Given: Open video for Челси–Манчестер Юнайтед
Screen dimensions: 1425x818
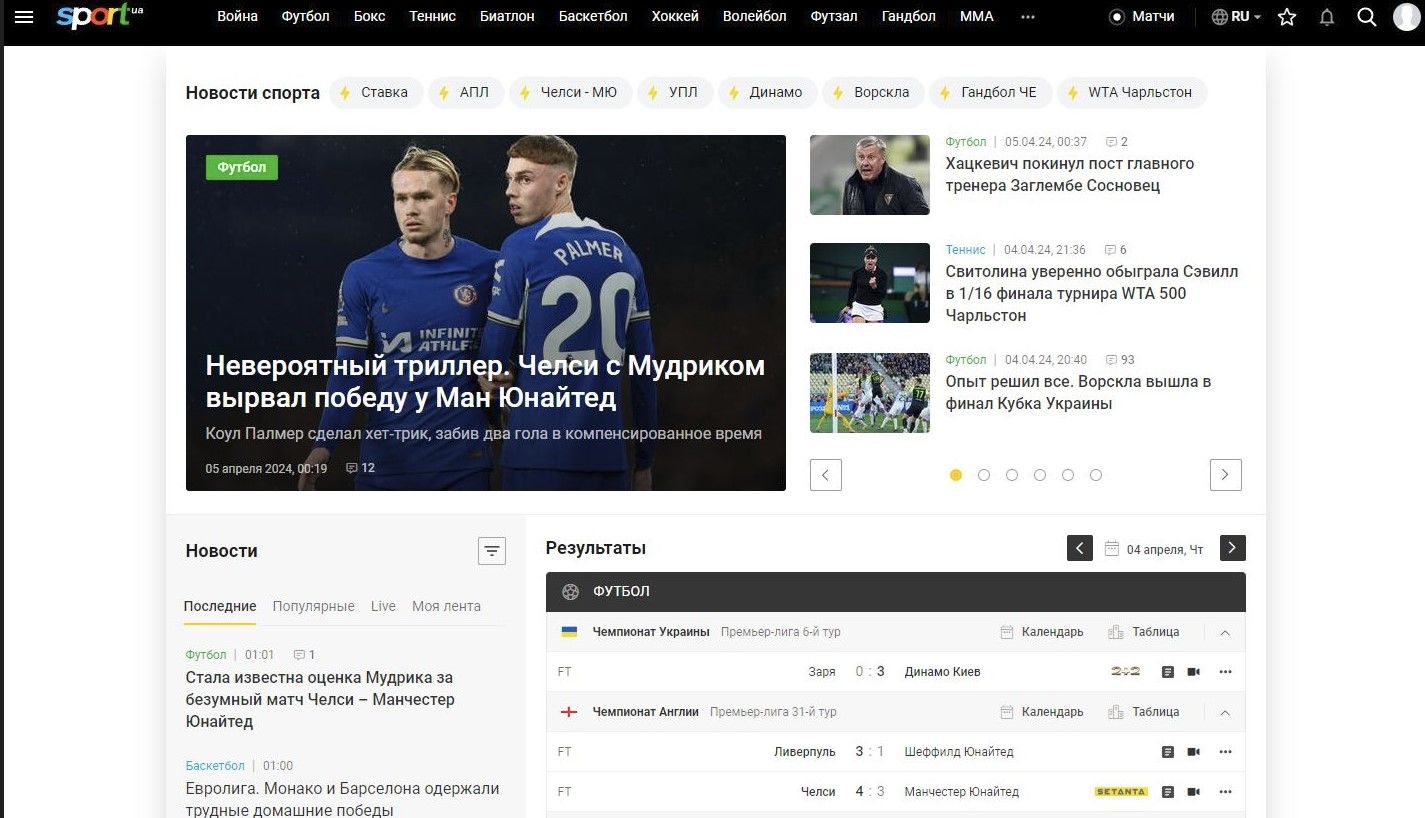Looking at the screenshot, I should point(1193,792).
